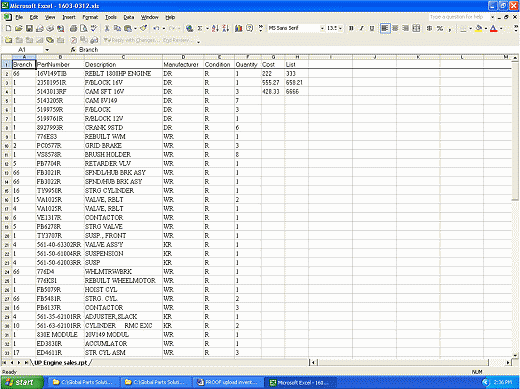520x389 pixels.
Task: Expand the Undo history dropdown arrow
Action: (x=164, y=29)
